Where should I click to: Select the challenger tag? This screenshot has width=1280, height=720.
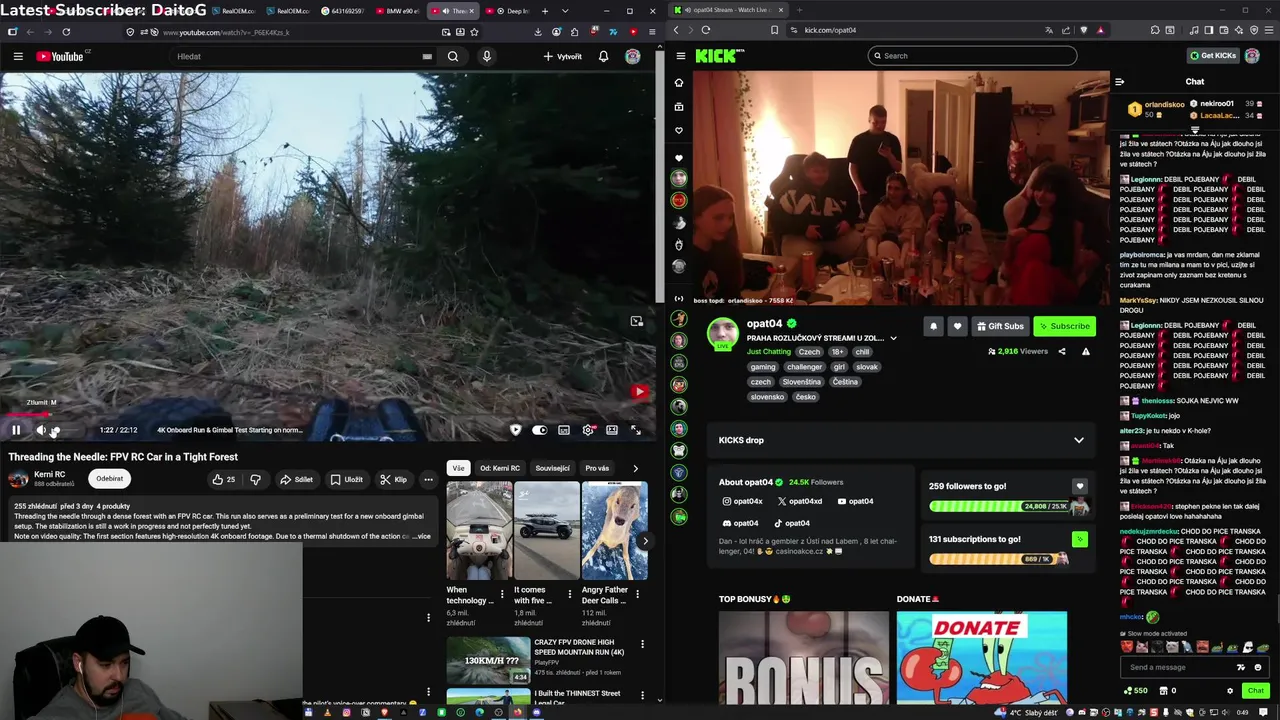[x=804, y=367]
